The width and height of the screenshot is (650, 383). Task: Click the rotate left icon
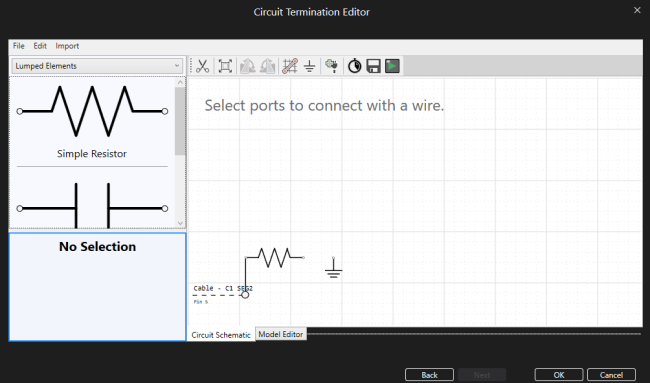click(x=267, y=66)
